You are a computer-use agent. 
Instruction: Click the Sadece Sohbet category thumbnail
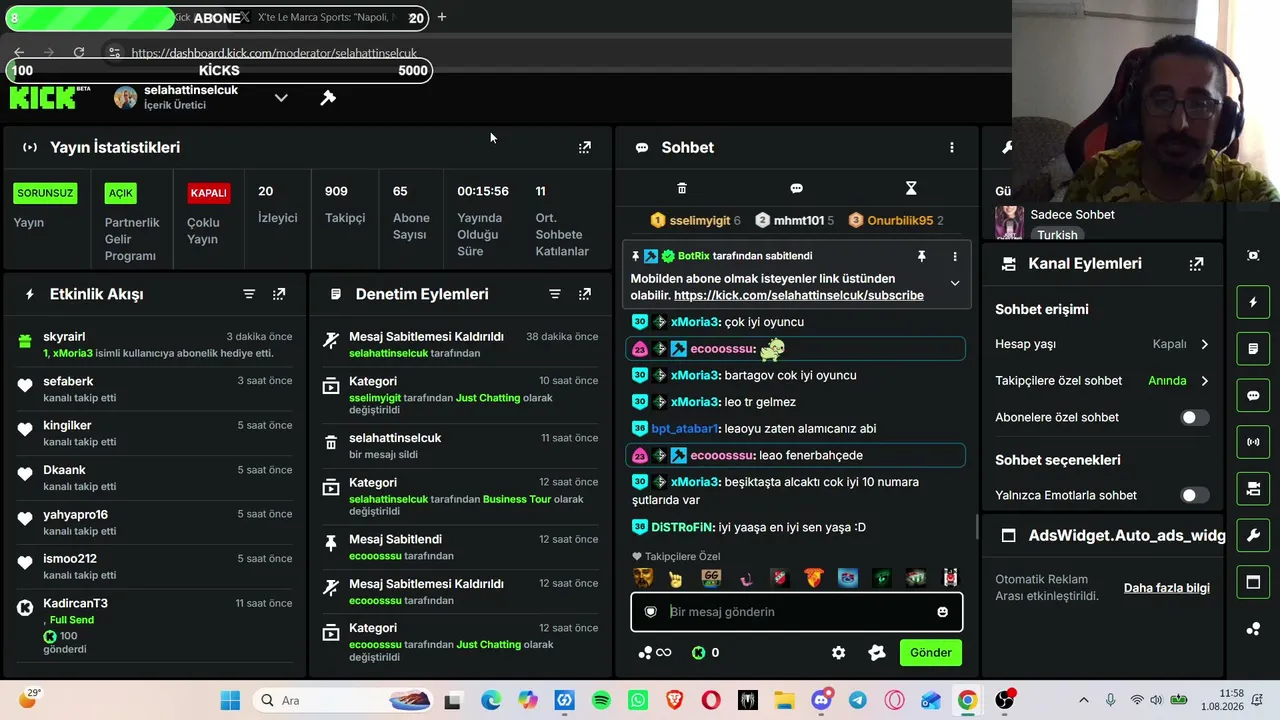[x=1009, y=223]
